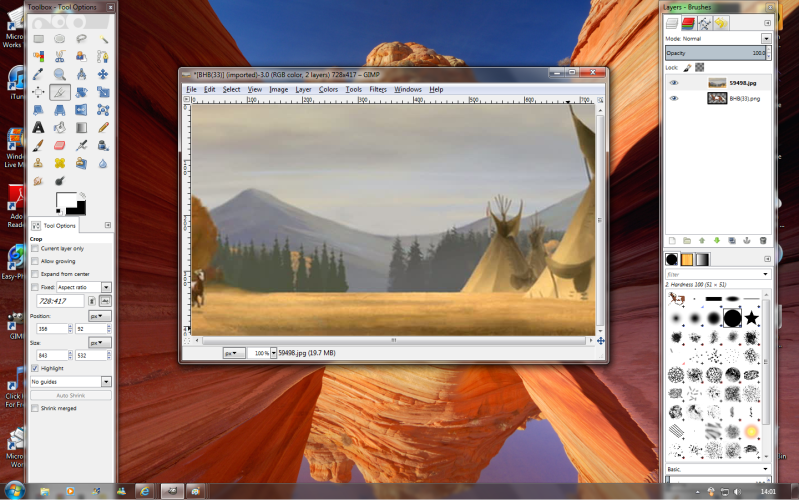The height and width of the screenshot is (504, 799).
Task: Select the Scale tool
Action: (103, 92)
